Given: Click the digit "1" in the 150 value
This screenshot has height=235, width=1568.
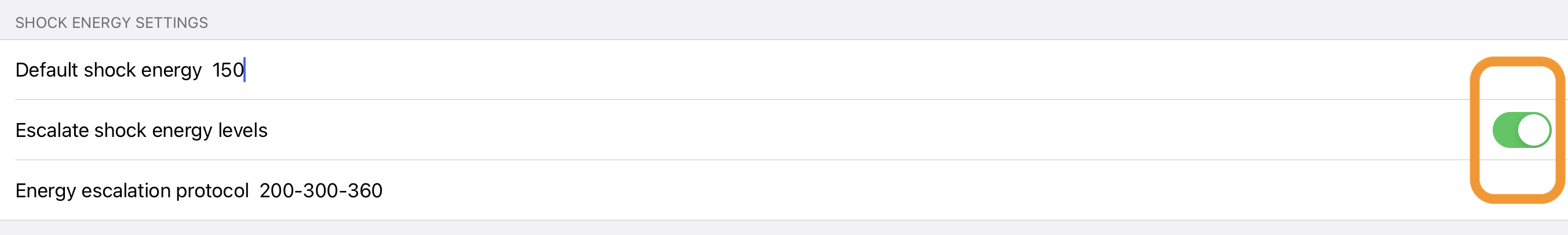Looking at the screenshot, I should 216,70.
